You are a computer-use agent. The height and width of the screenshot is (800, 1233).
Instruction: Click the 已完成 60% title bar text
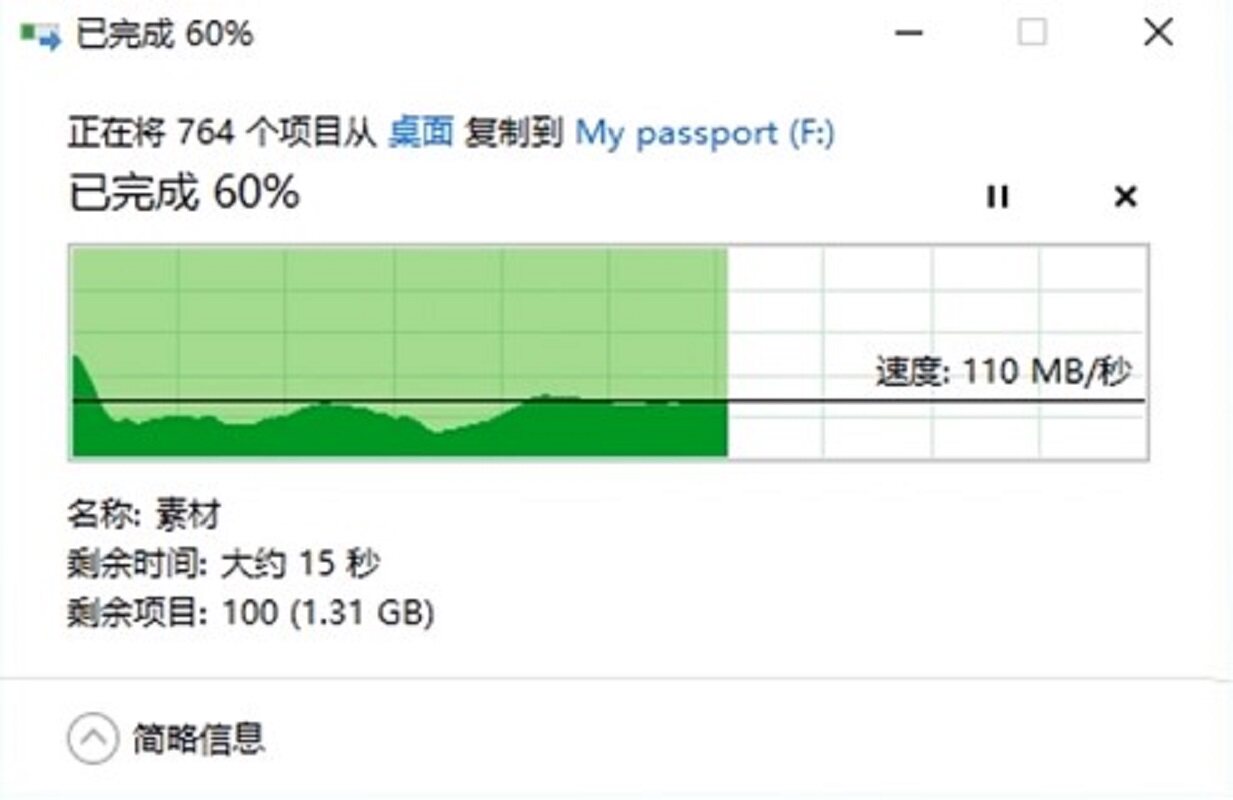tap(165, 35)
